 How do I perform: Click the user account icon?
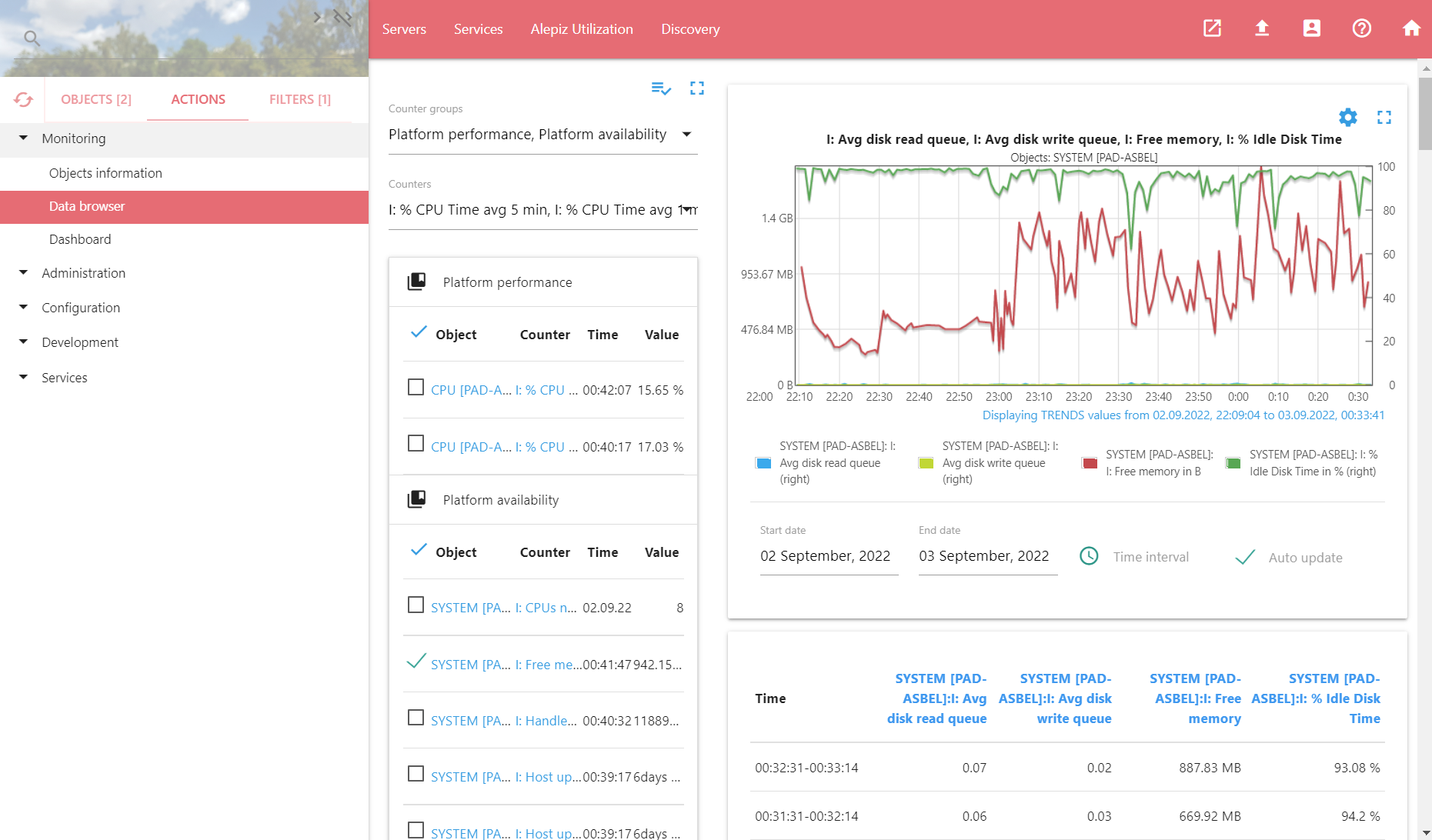click(x=1311, y=28)
